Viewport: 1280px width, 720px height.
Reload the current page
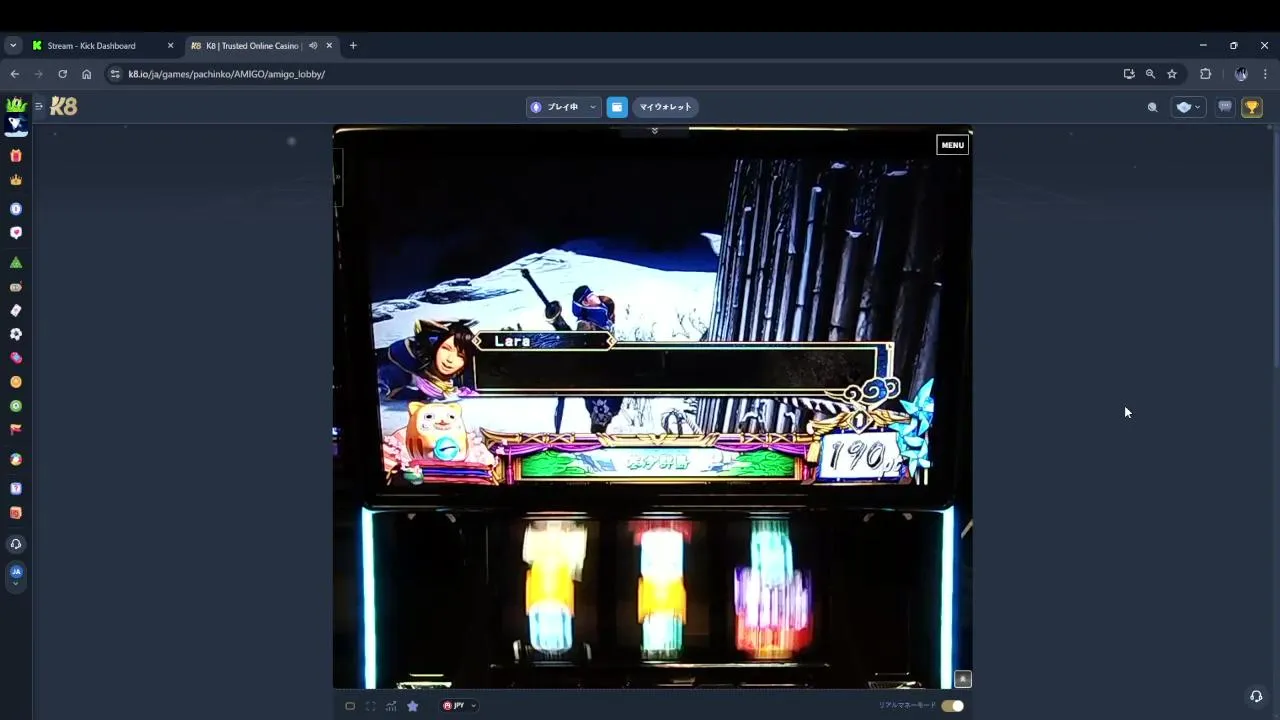click(x=62, y=74)
